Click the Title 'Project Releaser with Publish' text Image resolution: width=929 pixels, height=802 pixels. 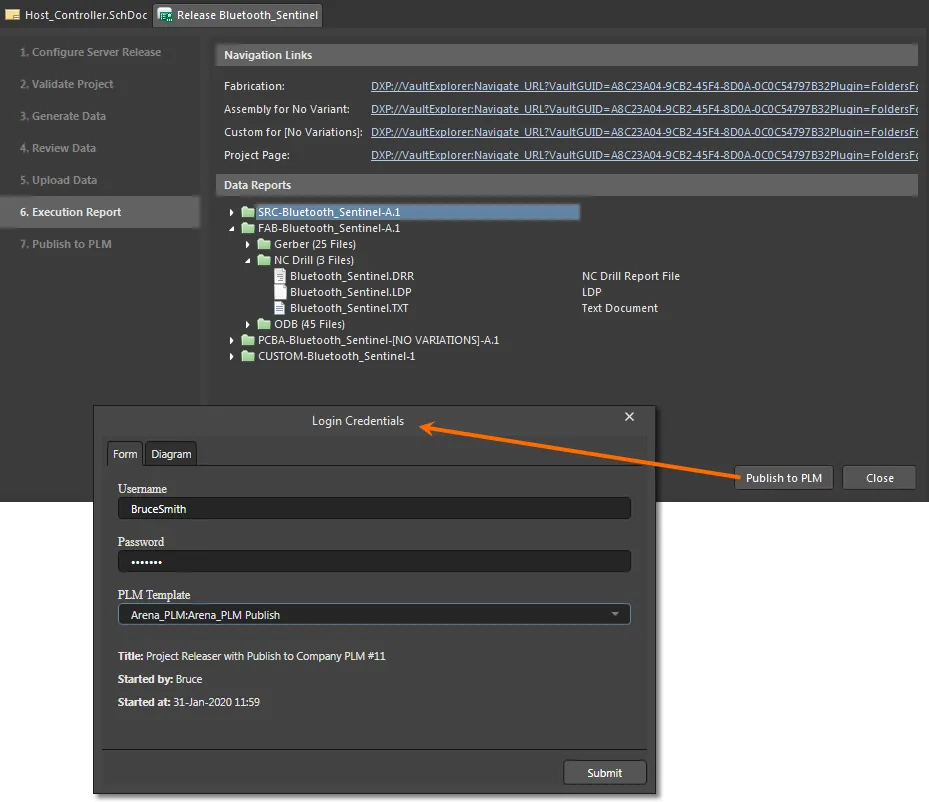[251, 656]
